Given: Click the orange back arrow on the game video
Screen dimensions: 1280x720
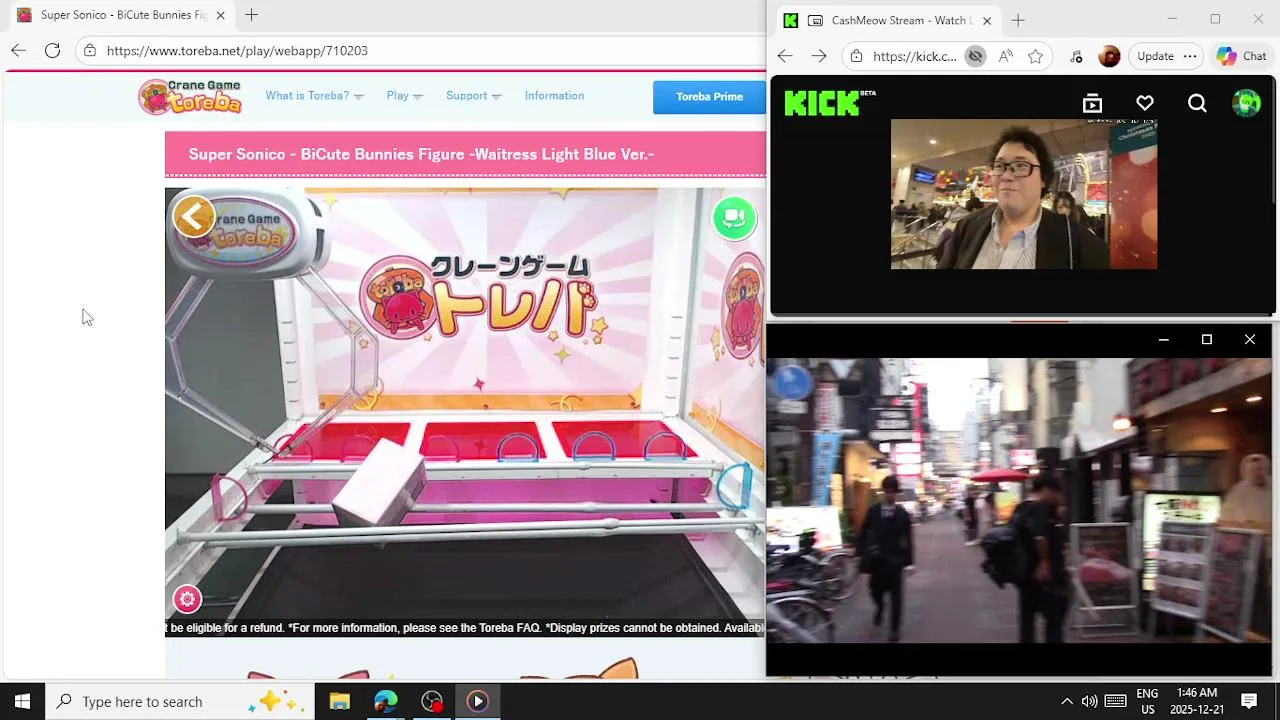Looking at the screenshot, I should 194,216.
